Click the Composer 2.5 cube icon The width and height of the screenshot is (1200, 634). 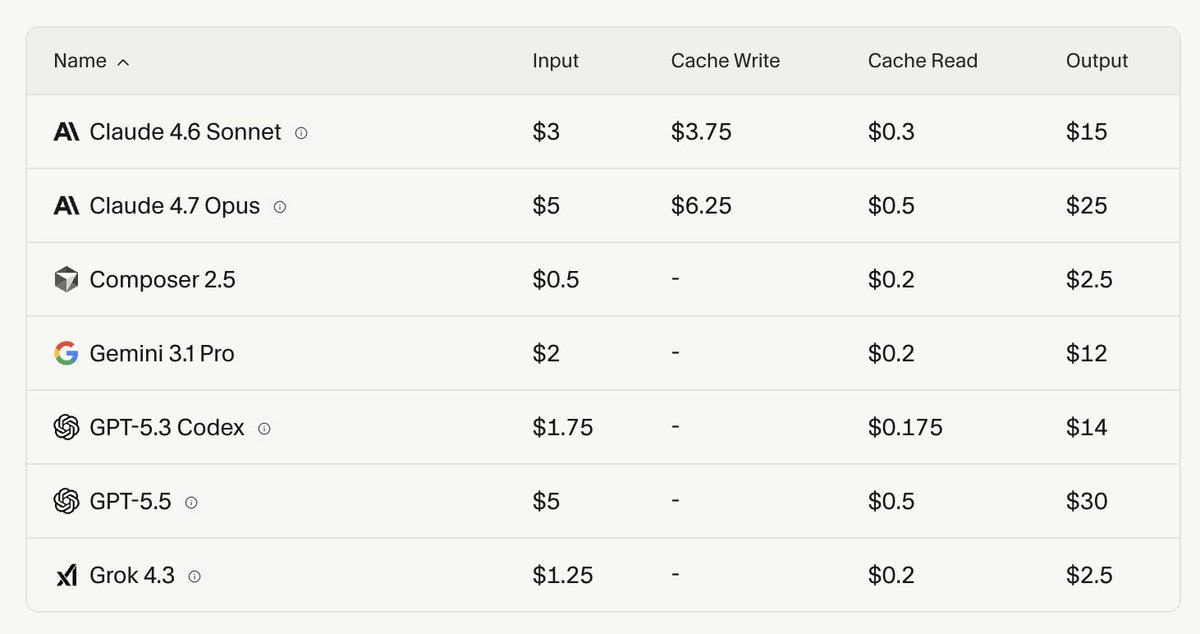[66, 280]
